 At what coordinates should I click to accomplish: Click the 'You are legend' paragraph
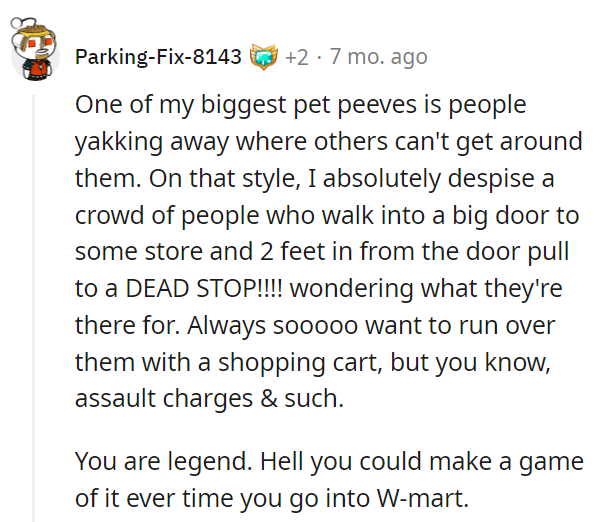(329, 479)
